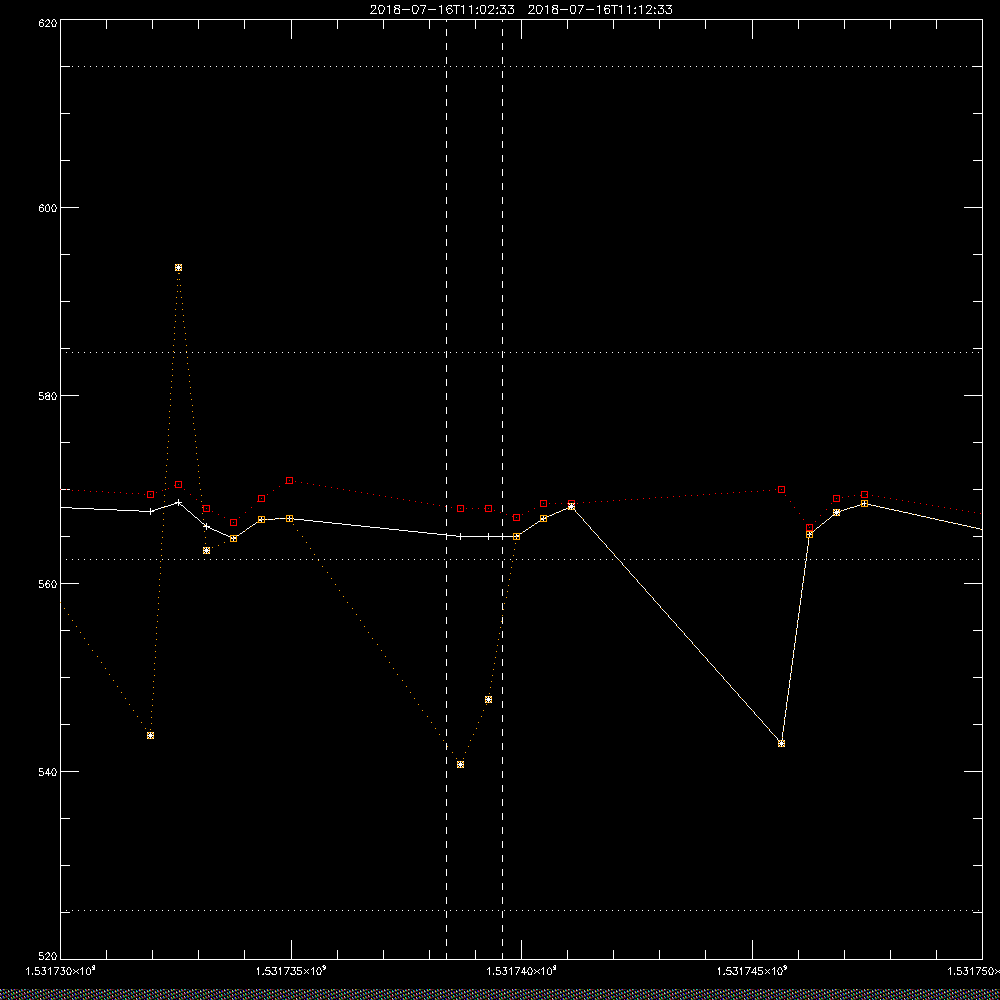Select the 520 y-axis label
Viewport: 1000px width, 1000px height.
[x=48, y=957]
